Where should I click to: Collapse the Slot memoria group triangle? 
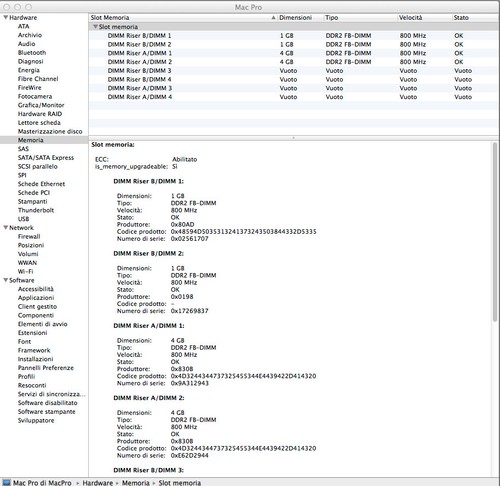pos(95,27)
